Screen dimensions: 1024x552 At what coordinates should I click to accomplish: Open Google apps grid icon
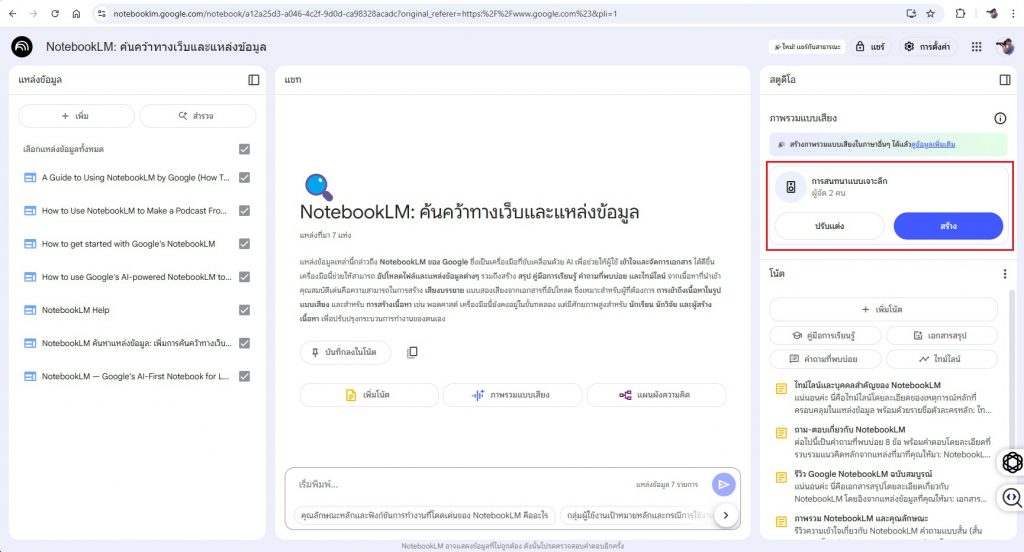[976, 46]
